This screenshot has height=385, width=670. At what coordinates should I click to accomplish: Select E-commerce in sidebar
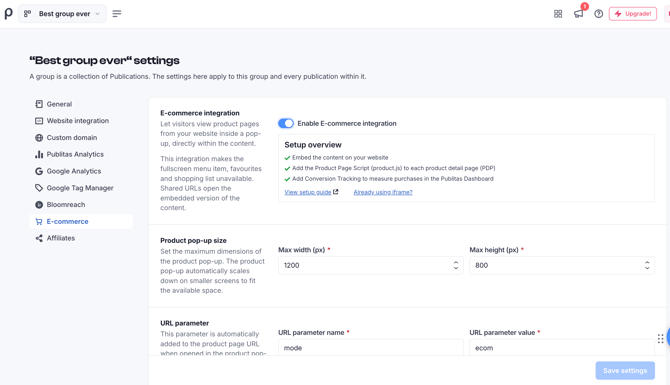click(x=81, y=221)
